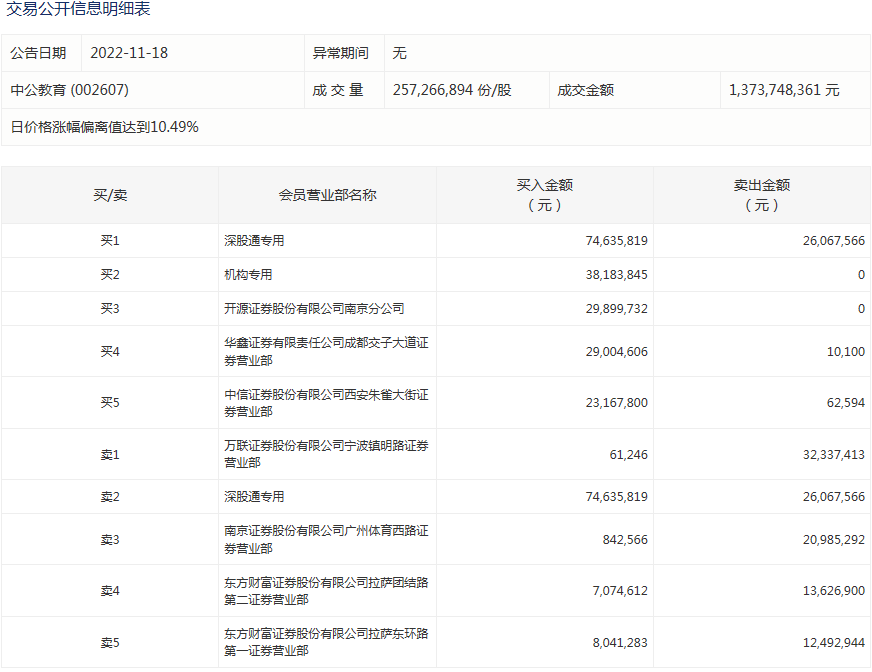This screenshot has width=872, height=672.
Task: Select the 买2 row label
Action: pyautogui.click(x=110, y=274)
